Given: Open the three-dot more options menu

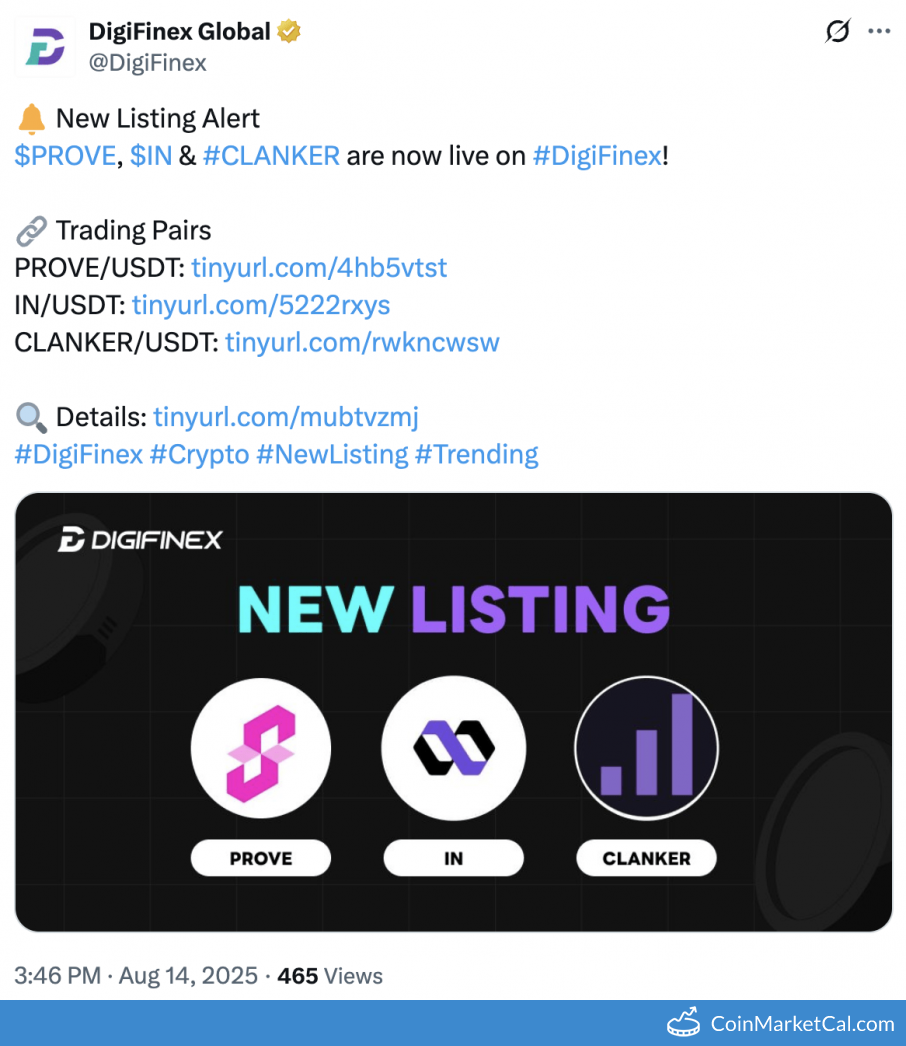Looking at the screenshot, I should (879, 32).
